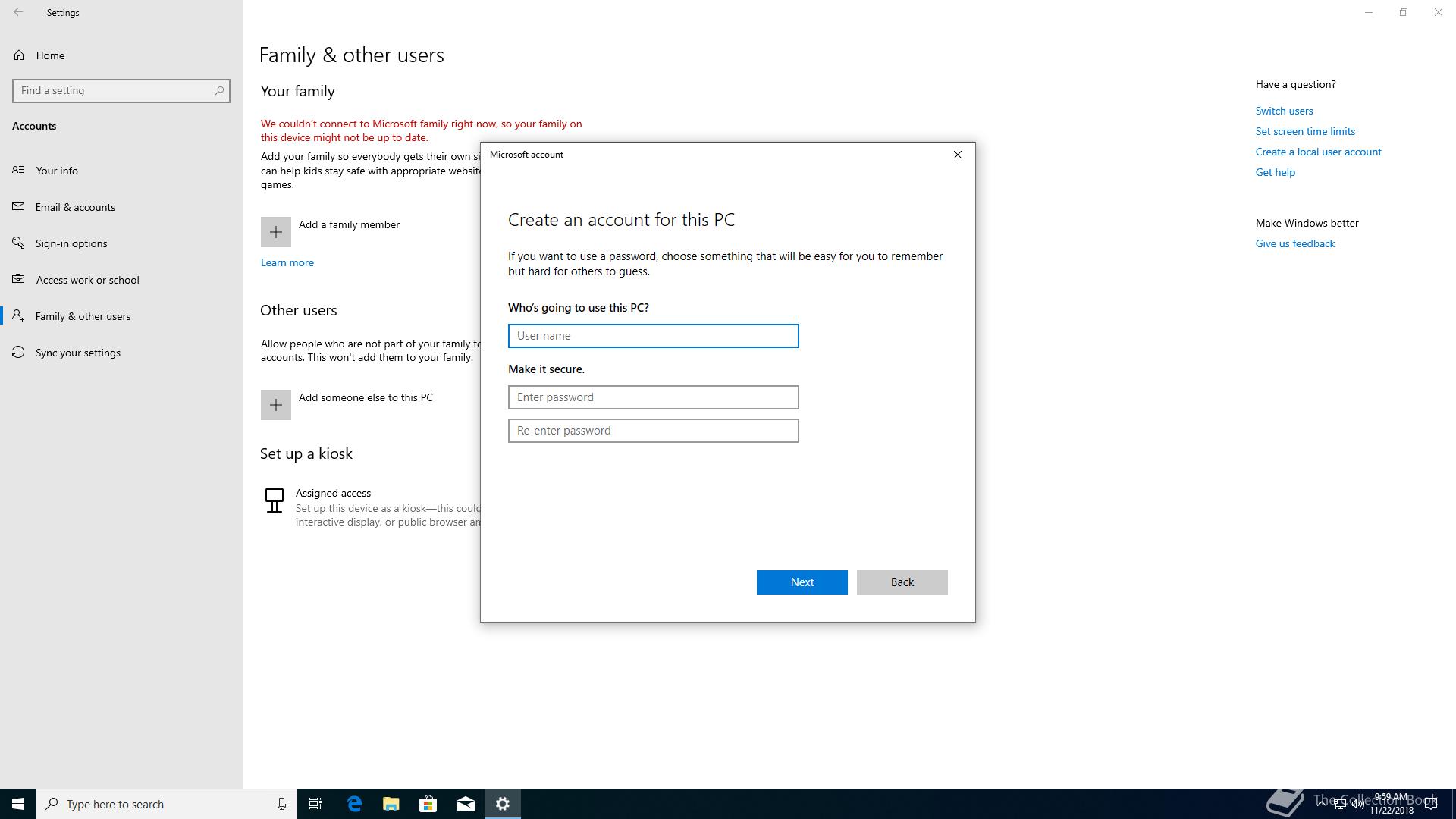Open the Home settings page
This screenshot has height=819, width=1456.
pyautogui.click(x=121, y=55)
